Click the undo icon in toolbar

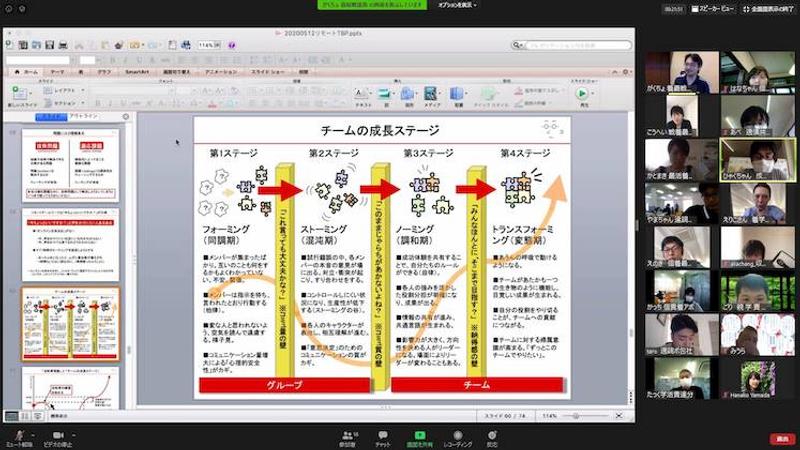click(x=135, y=45)
